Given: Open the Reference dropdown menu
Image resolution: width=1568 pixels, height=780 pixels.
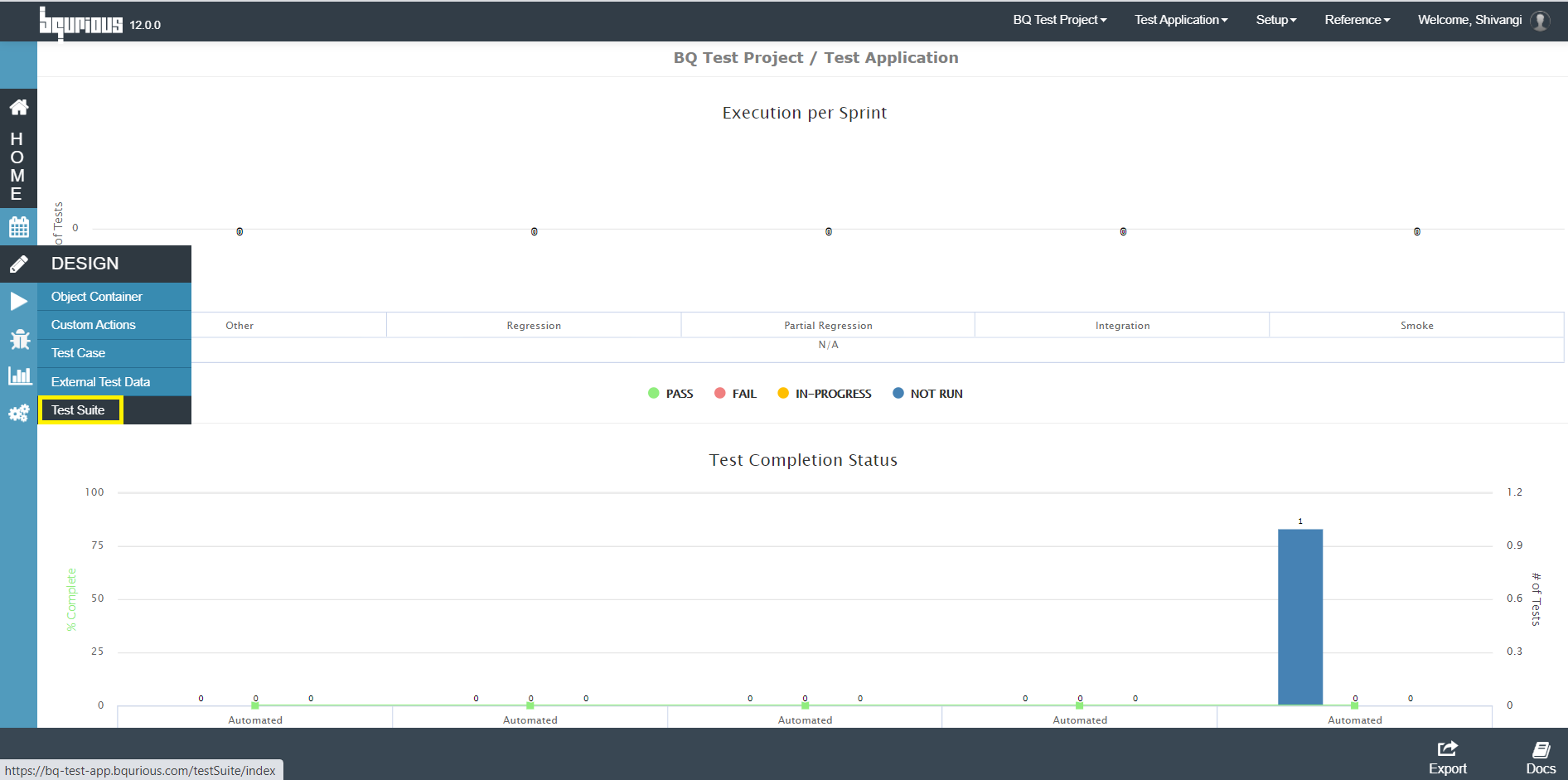Looking at the screenshot, I should click(x=1357, y=20).
